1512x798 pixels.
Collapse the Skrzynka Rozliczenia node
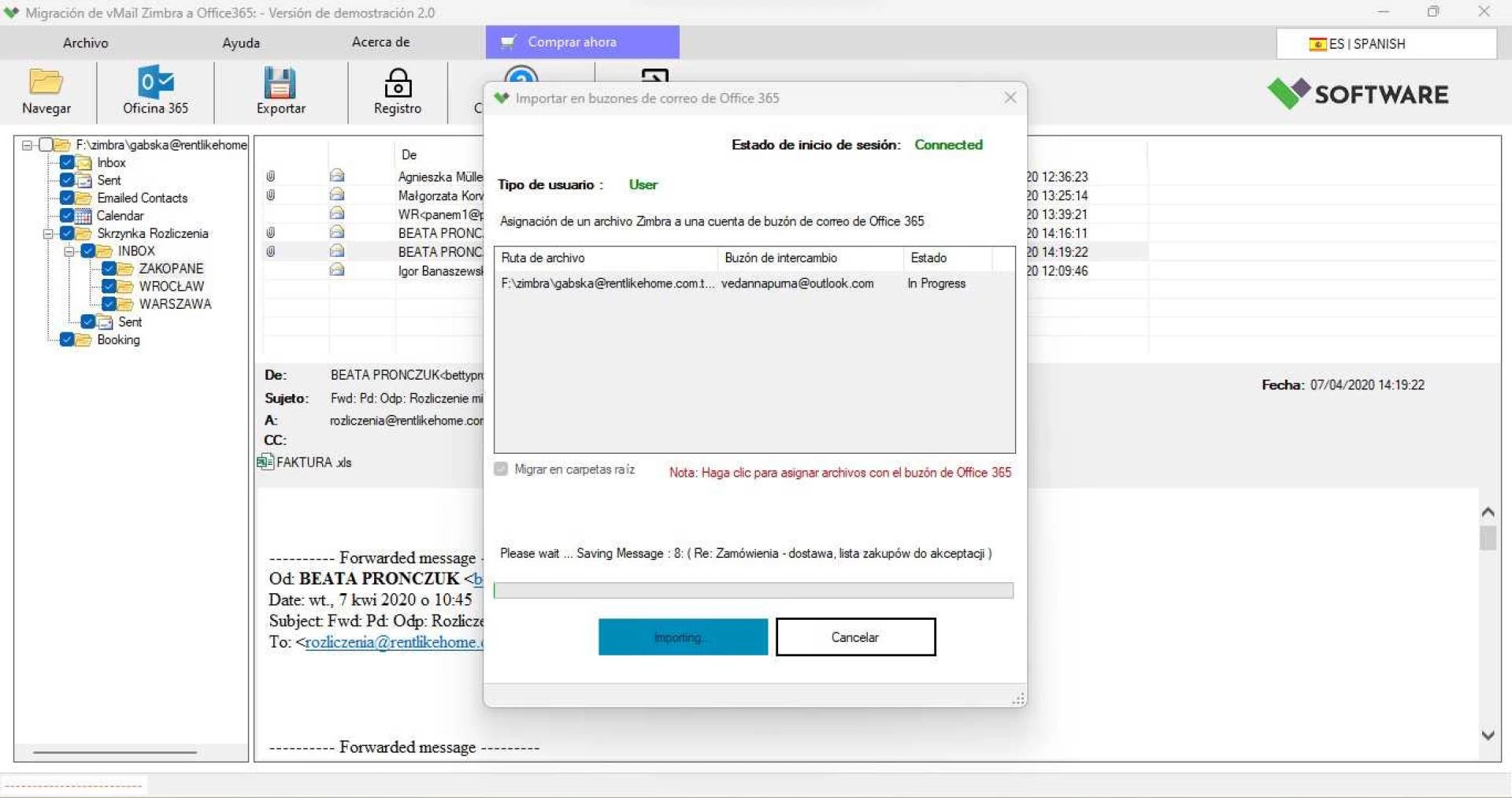pos(46,233)
